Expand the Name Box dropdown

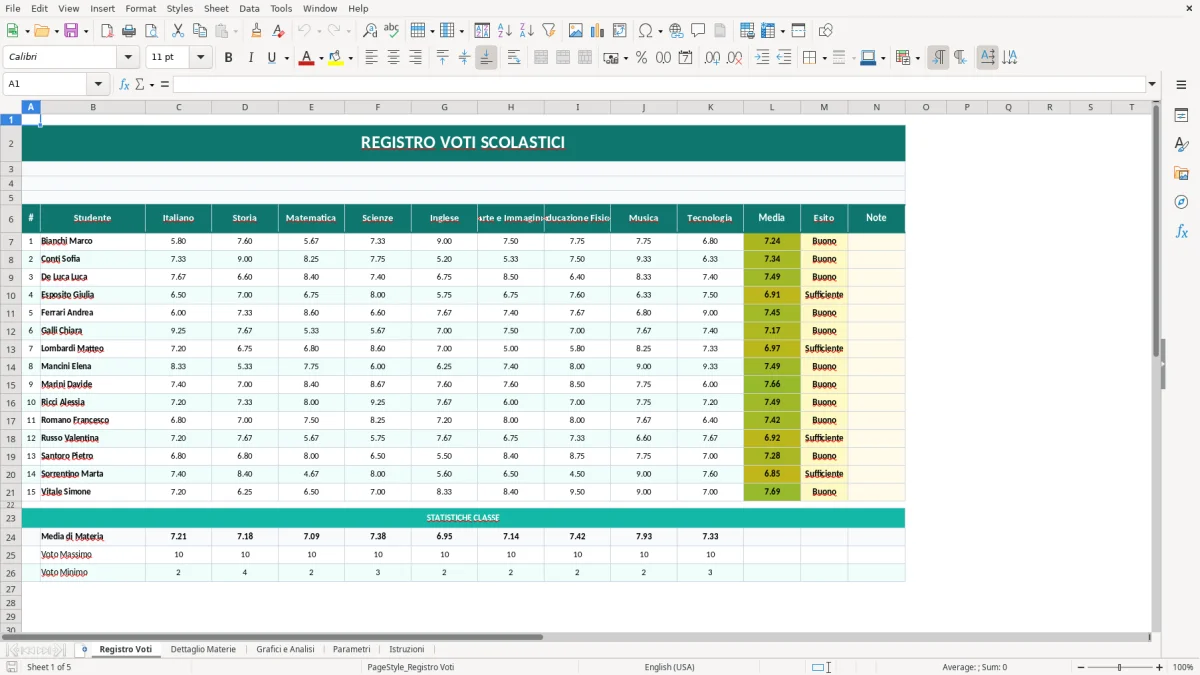(x=98, y=84)
